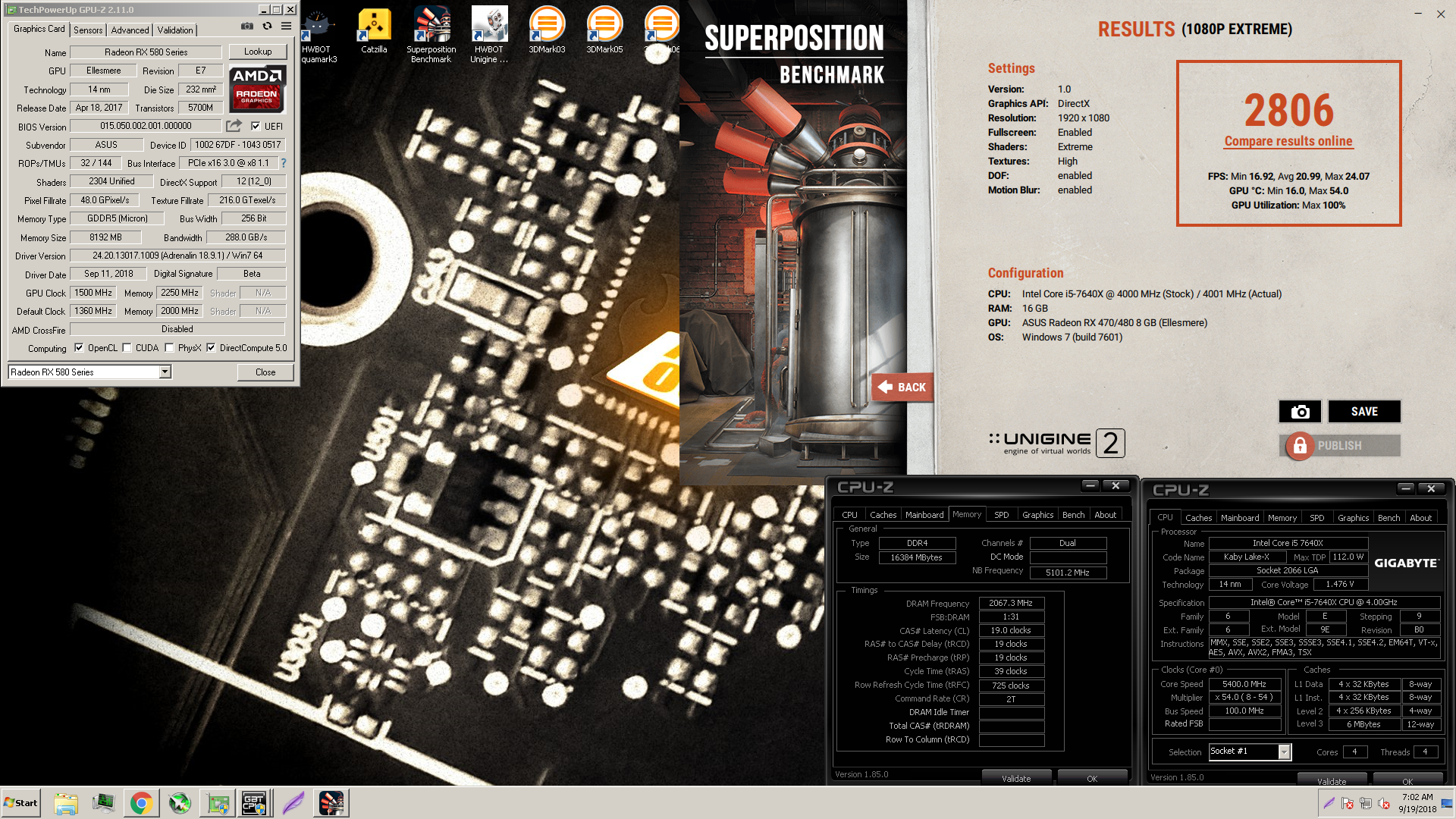Click OK in the CPU-Z memory window
Viewport: 1456px width, 819px height.
point(1092,778)
